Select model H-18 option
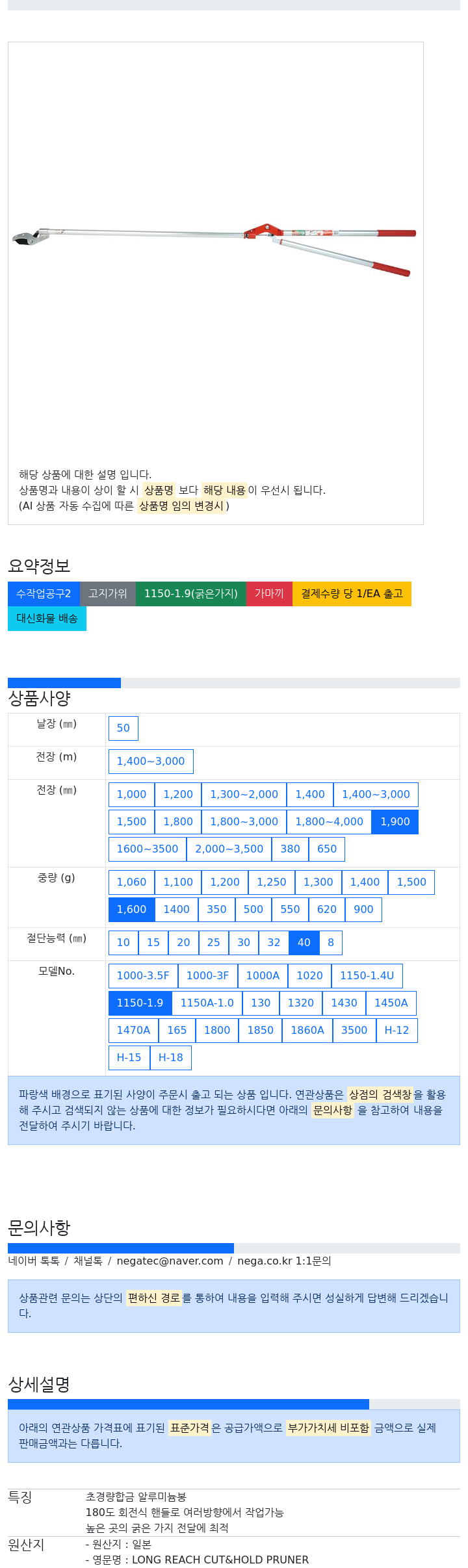 pos(171,1058)
